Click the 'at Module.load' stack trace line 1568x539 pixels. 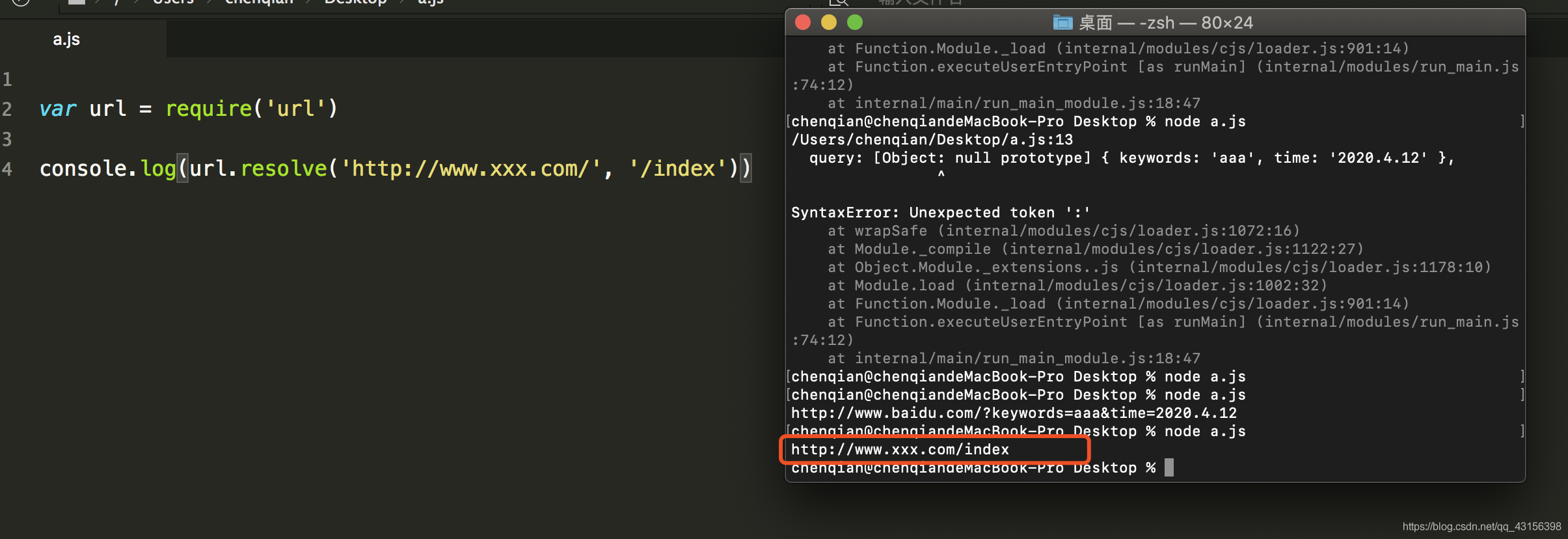[1077, 286]
